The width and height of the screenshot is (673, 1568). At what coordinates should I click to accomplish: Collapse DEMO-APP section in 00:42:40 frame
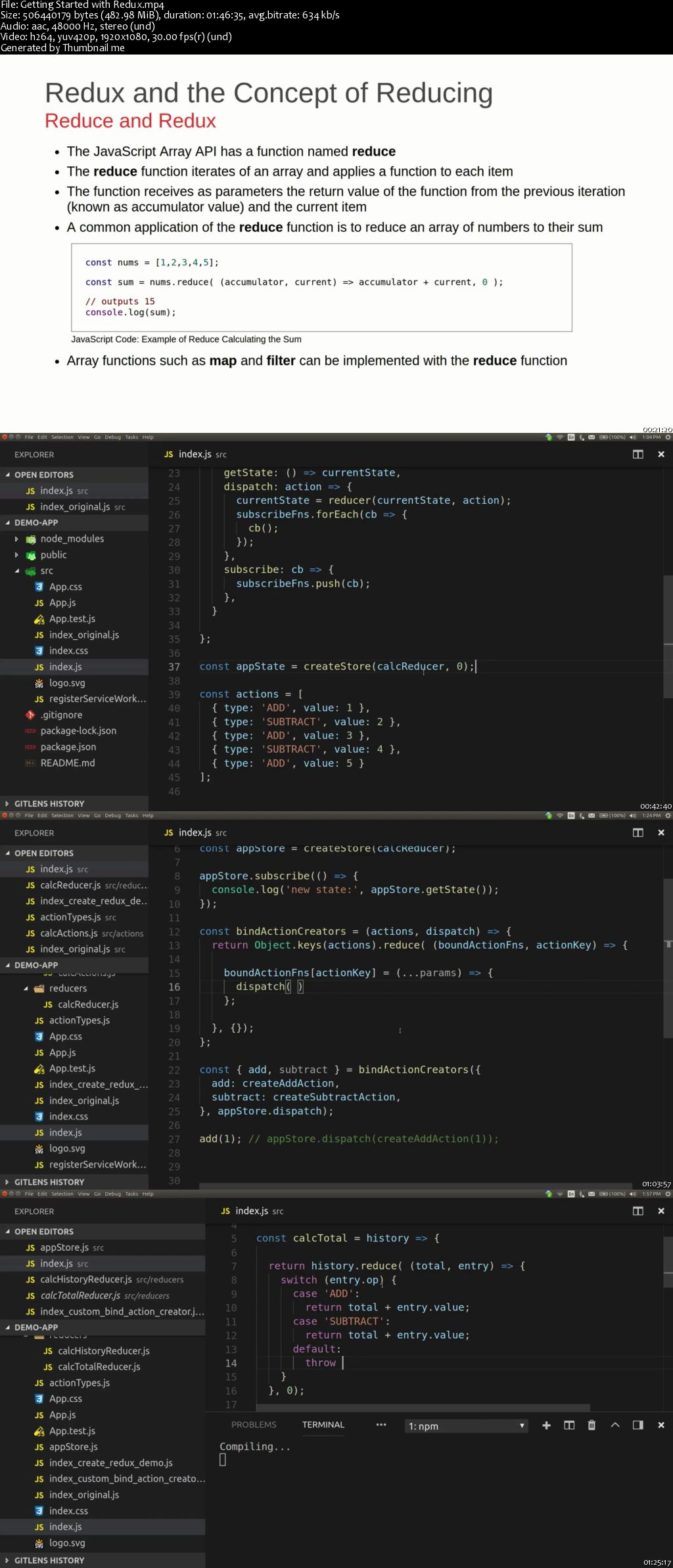click(74, 522)
